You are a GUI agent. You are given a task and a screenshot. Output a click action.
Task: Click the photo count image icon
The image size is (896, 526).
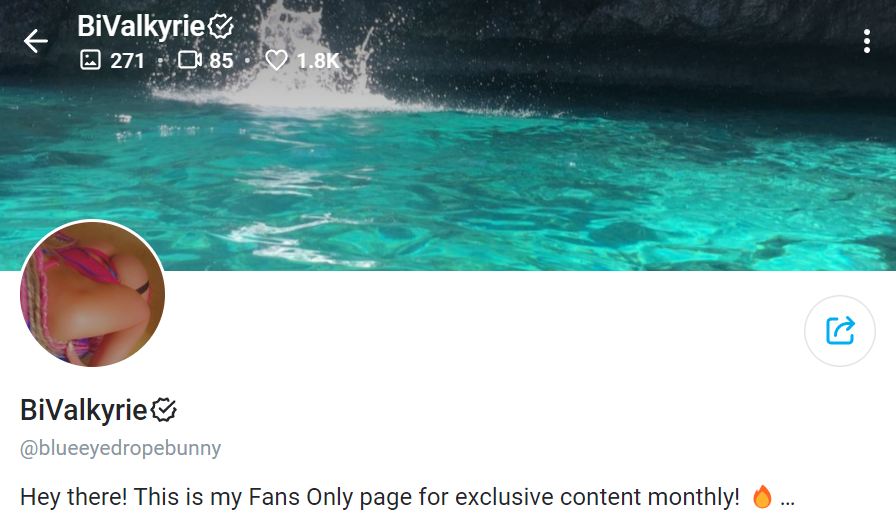[x=90, y=59]
